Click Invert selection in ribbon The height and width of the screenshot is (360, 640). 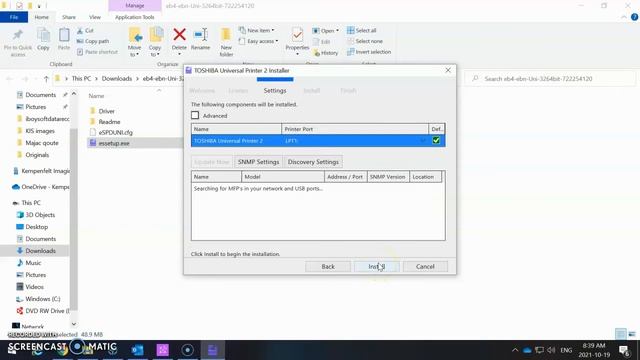click(369, 52)
